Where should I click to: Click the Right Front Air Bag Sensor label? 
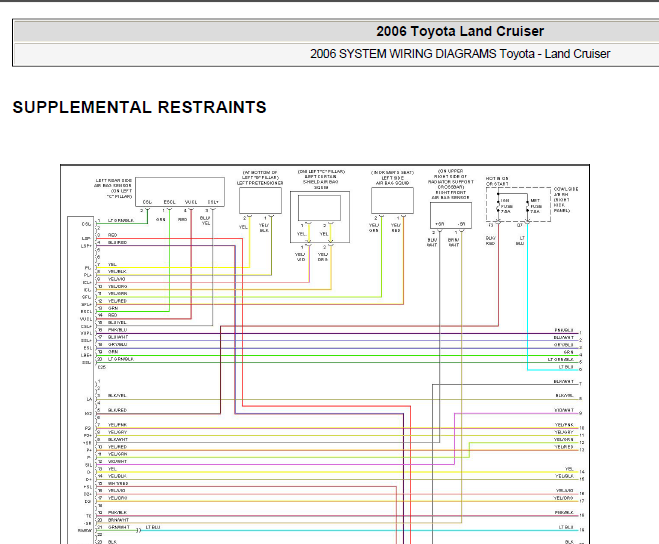coord(451,184)
